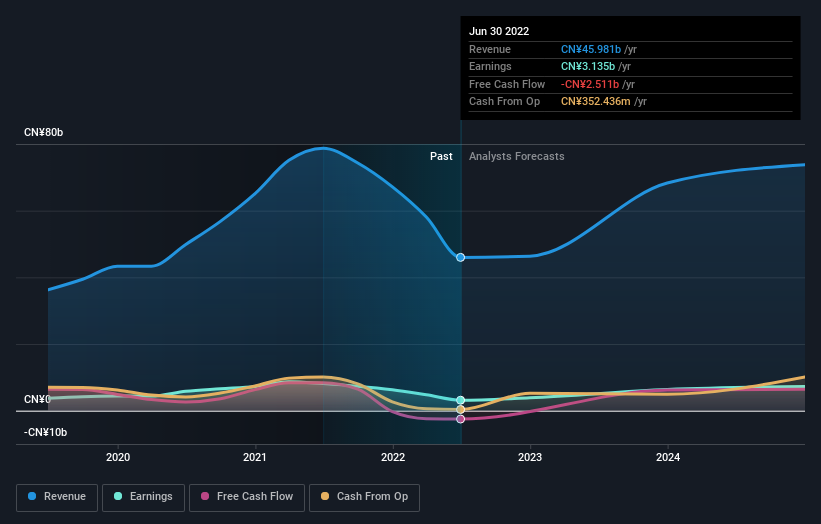Click the Analysts Forecasts label
The height and width of the screenshot is (524, 821).
517,156
